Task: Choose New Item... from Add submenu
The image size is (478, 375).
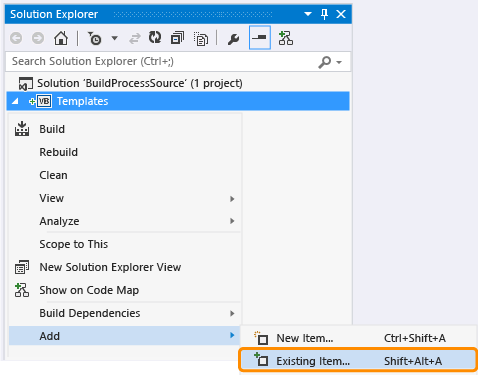Action: [x=359, y=338]
